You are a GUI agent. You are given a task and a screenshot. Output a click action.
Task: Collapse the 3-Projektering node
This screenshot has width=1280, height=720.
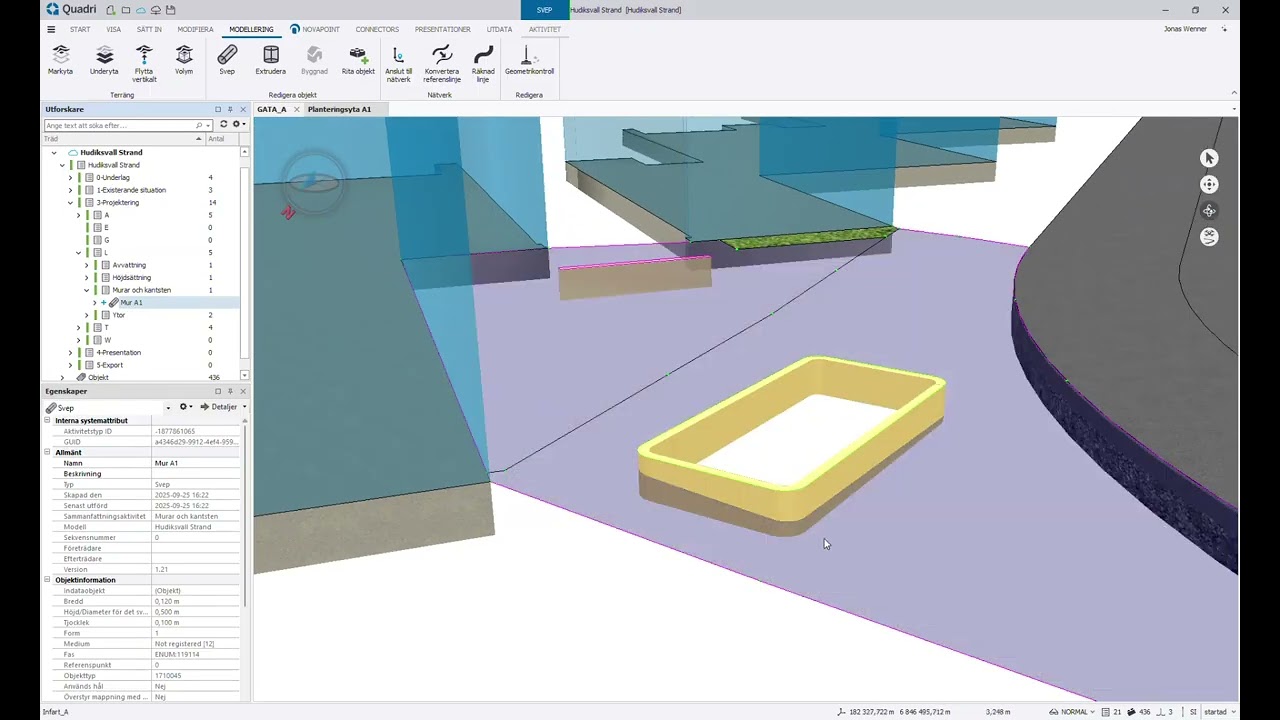pos(70,203)
